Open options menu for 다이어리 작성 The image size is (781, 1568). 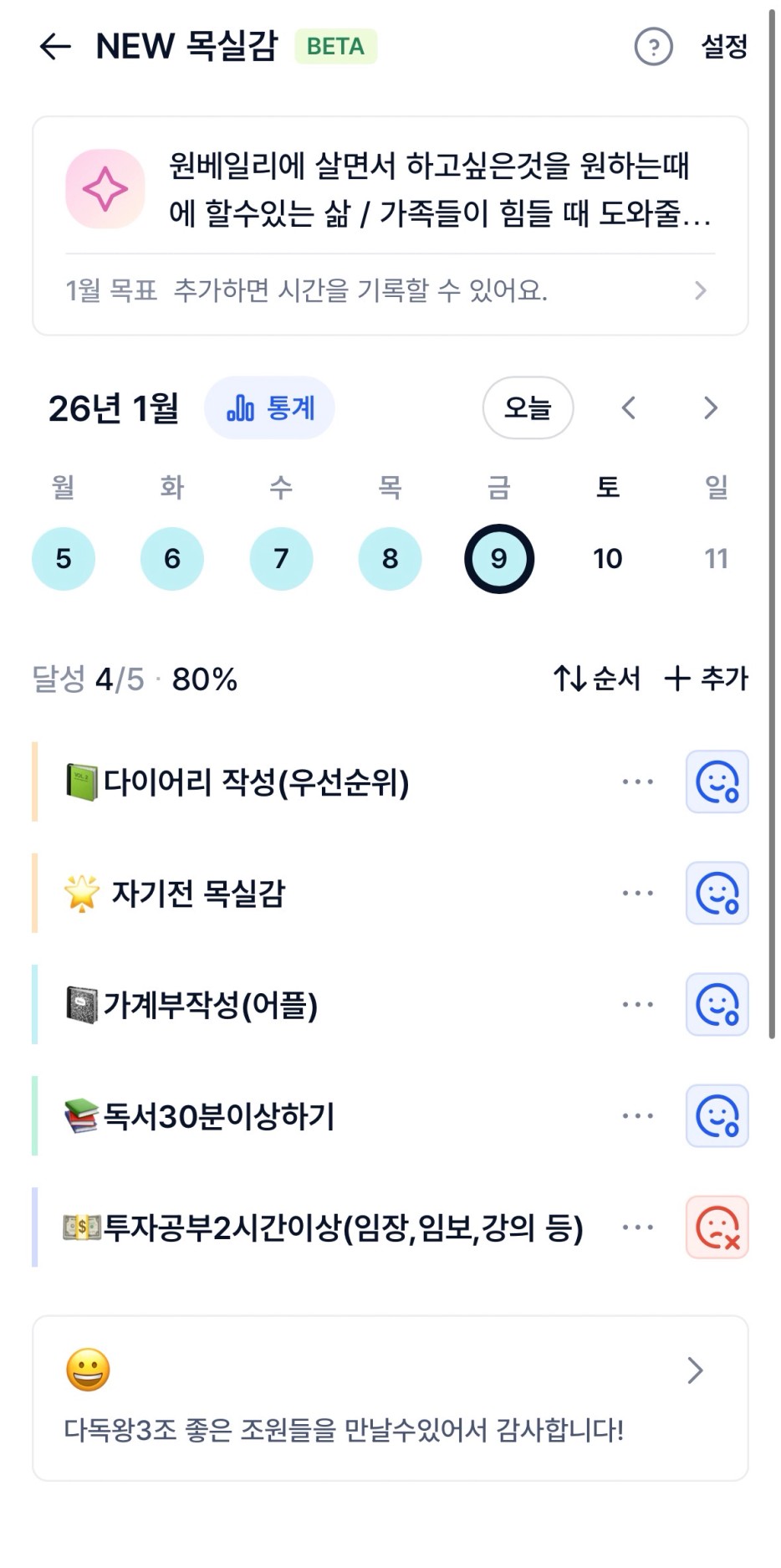(x=637, y=782)
